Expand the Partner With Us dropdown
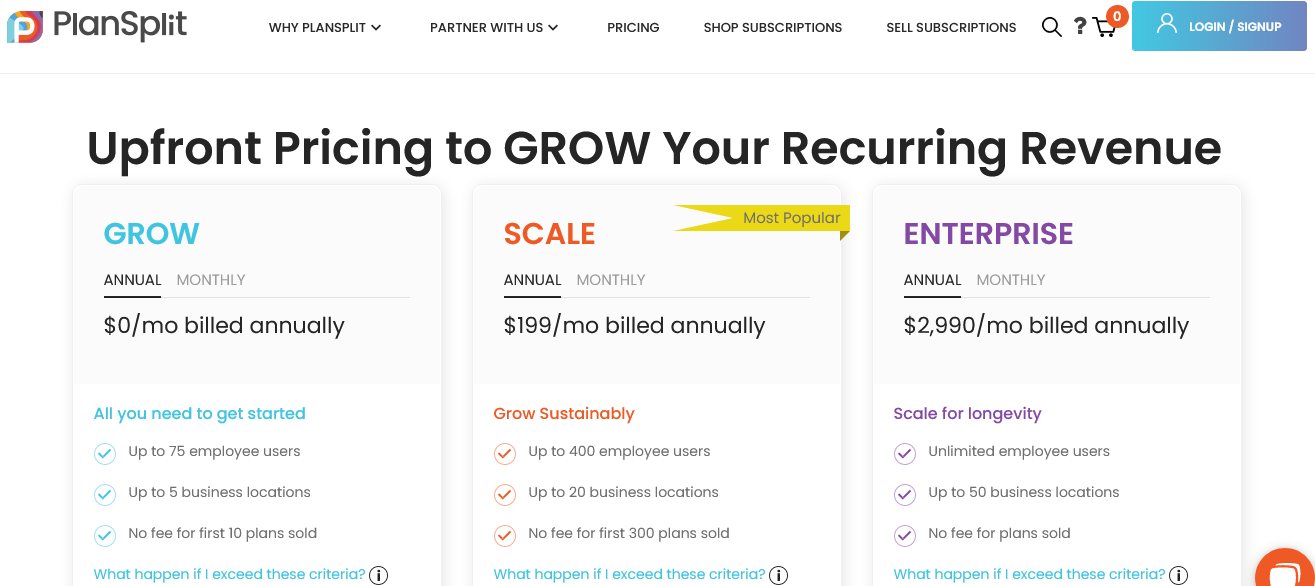Viewport: 1315px width, 586px height. [x=494, y=28]
